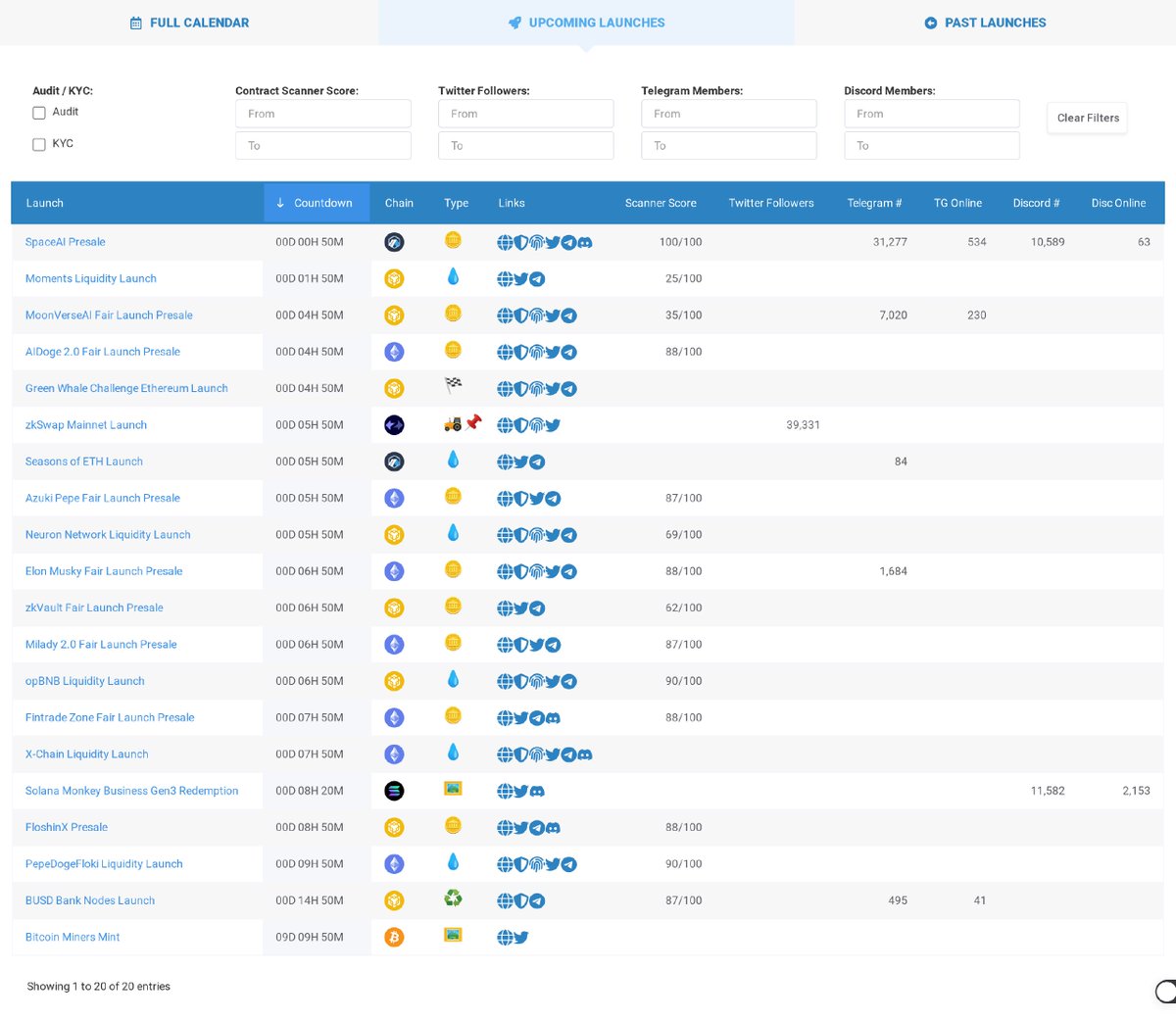Click the Bitcoin chain icon on Bitcoin Miners Mint
Screen dimensions: 1176x1020
coord(394,937)
